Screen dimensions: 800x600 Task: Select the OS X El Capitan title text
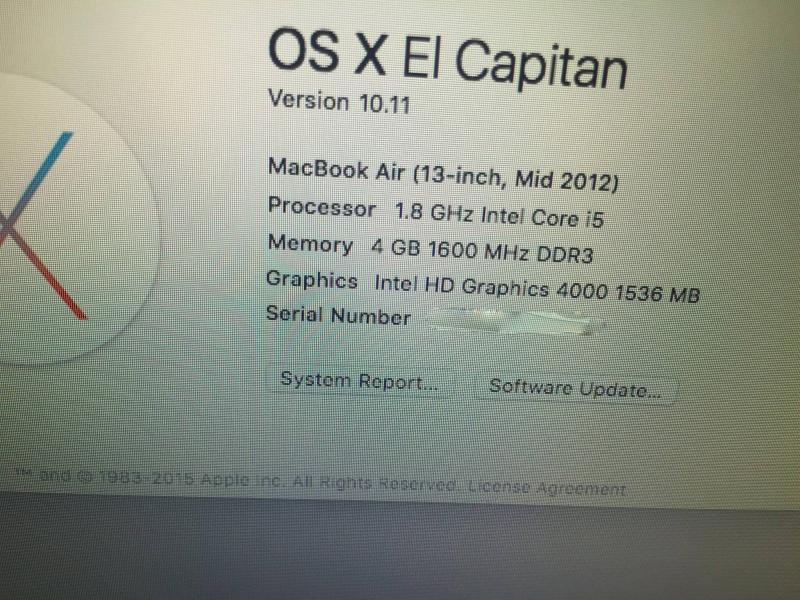pyautogui.click(x=447, y=60)
